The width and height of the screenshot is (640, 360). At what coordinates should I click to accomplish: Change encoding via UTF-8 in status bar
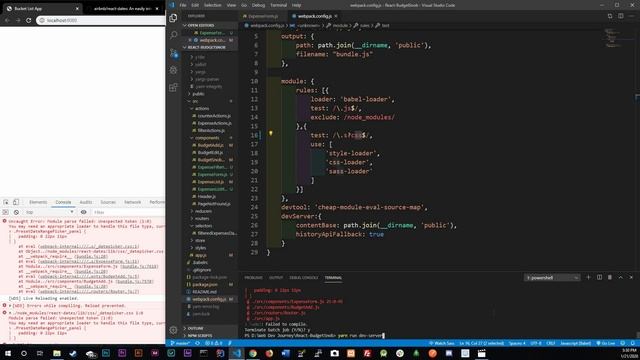[x=536, y=343]
